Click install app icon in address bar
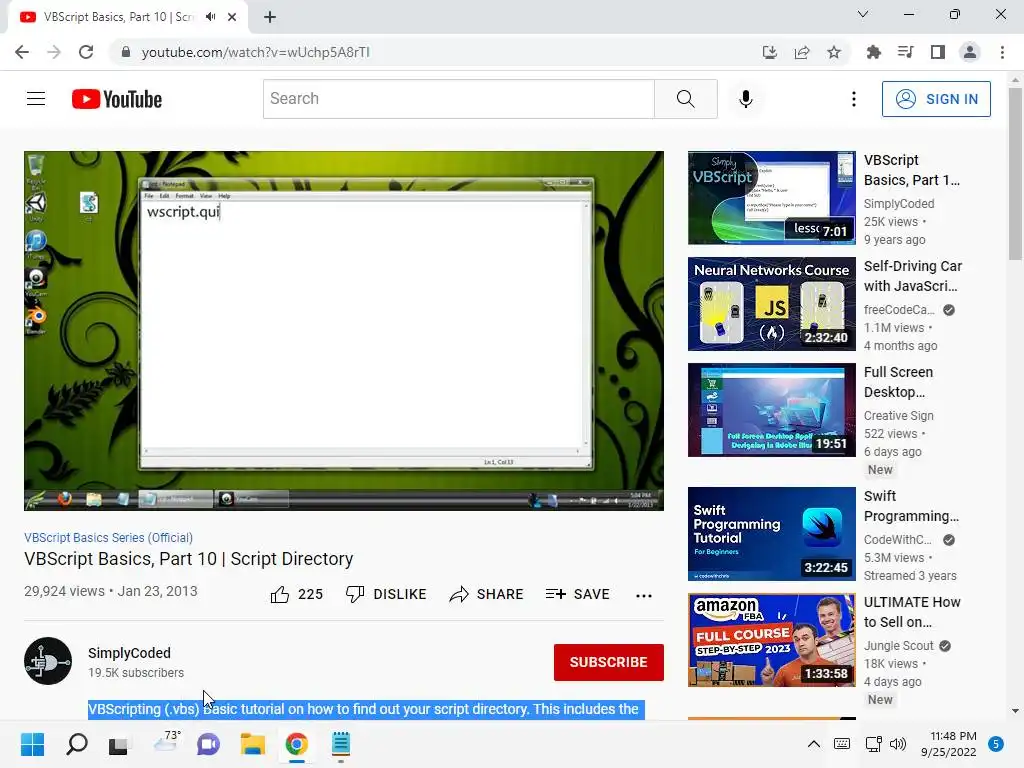The height and width of the screenshot is (768, 1024). (770, 52)
